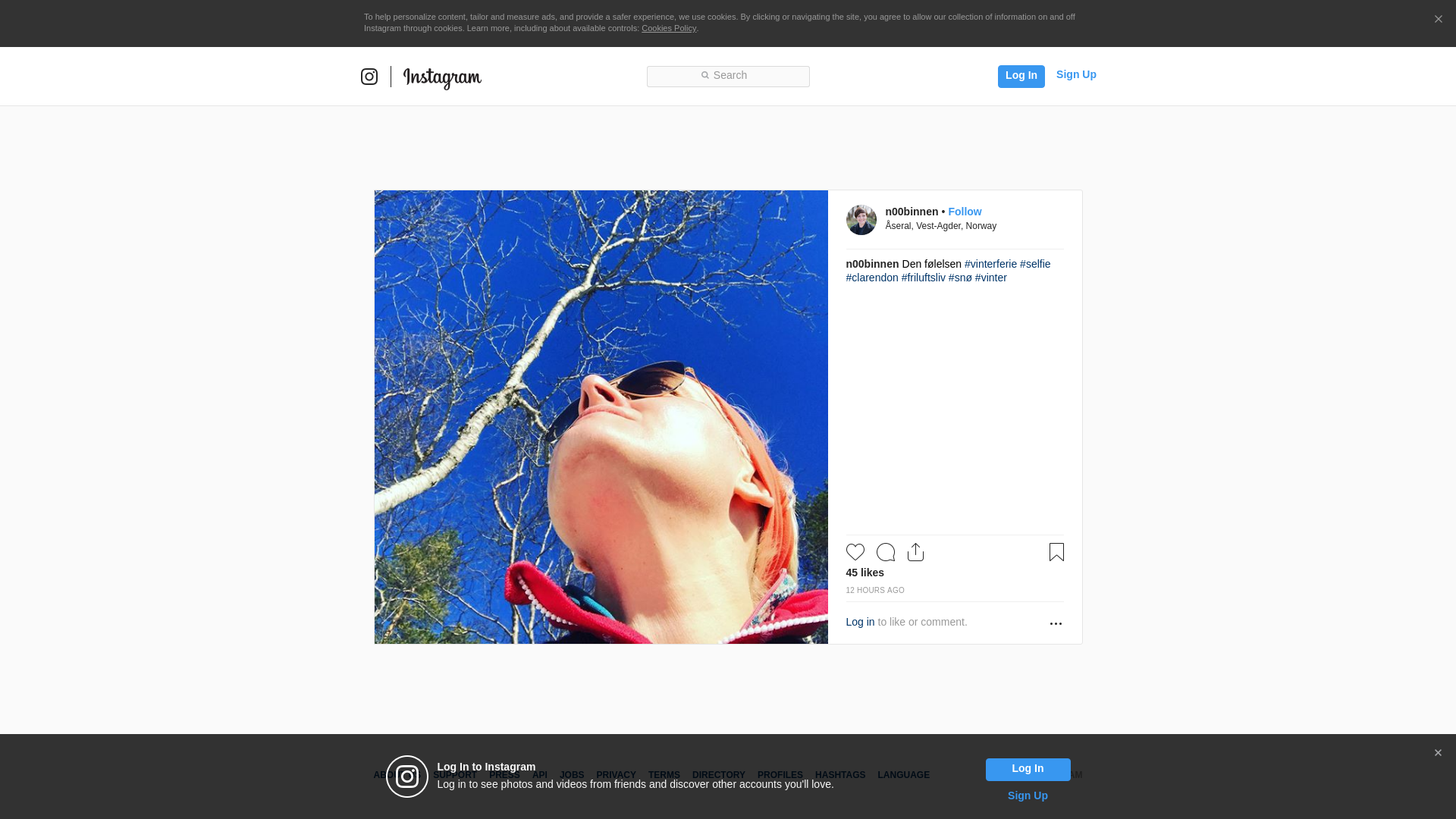This screenshot has width=1456, height=819.
Task: Close the bottom login banner
Action: (1438, 753)
